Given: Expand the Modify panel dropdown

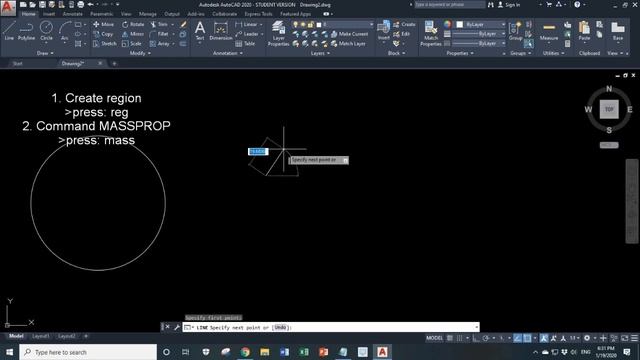Looking at the screenshot, I should [x=140, y=53].
